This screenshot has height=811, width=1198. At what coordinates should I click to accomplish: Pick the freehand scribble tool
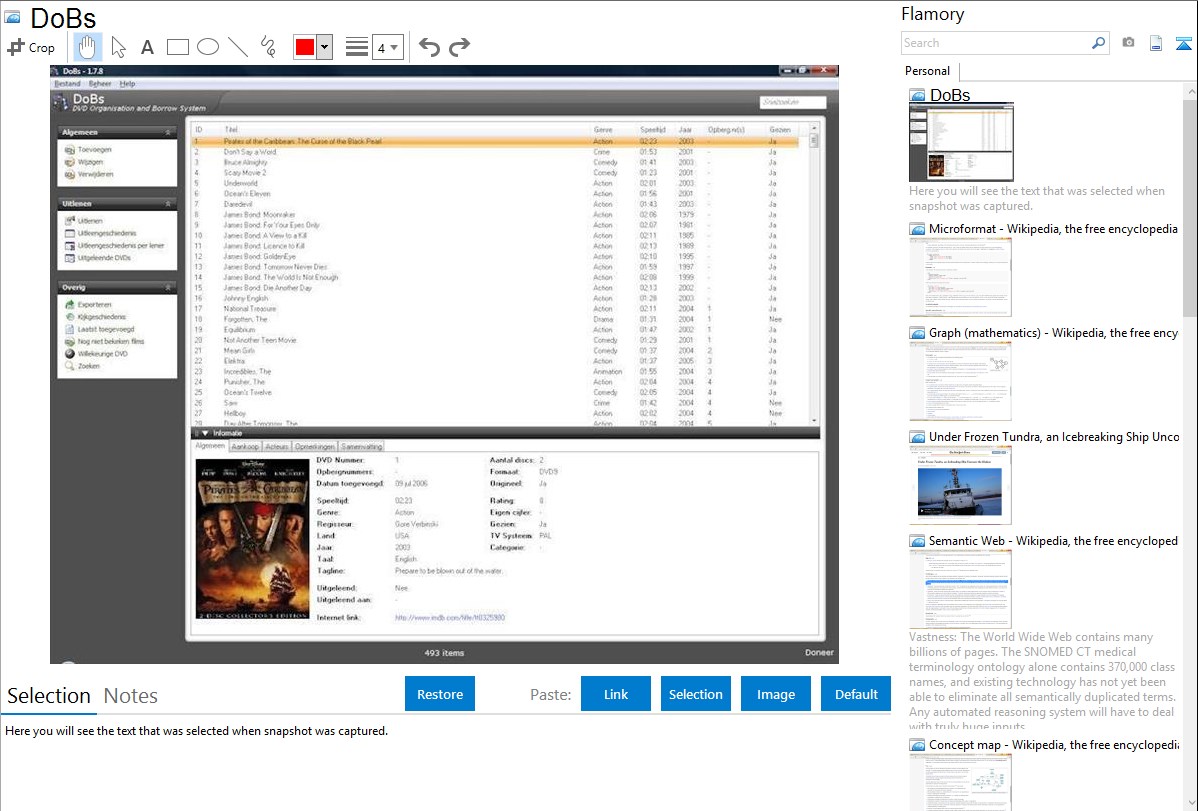[x=268, y=47]
